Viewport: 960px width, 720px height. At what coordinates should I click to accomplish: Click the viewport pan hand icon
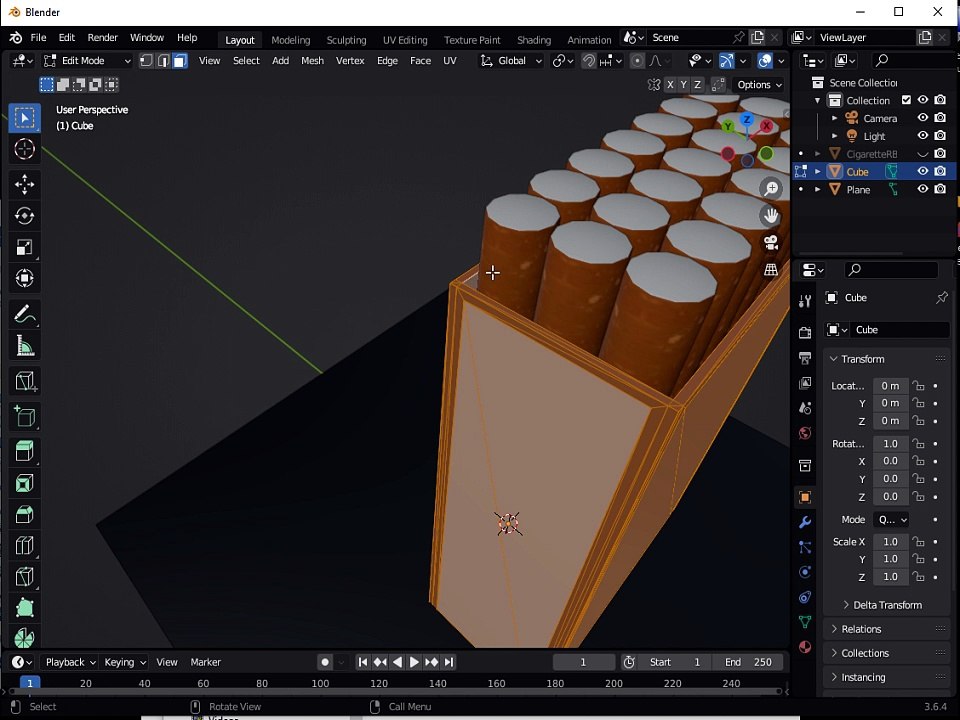click(771, 215)
